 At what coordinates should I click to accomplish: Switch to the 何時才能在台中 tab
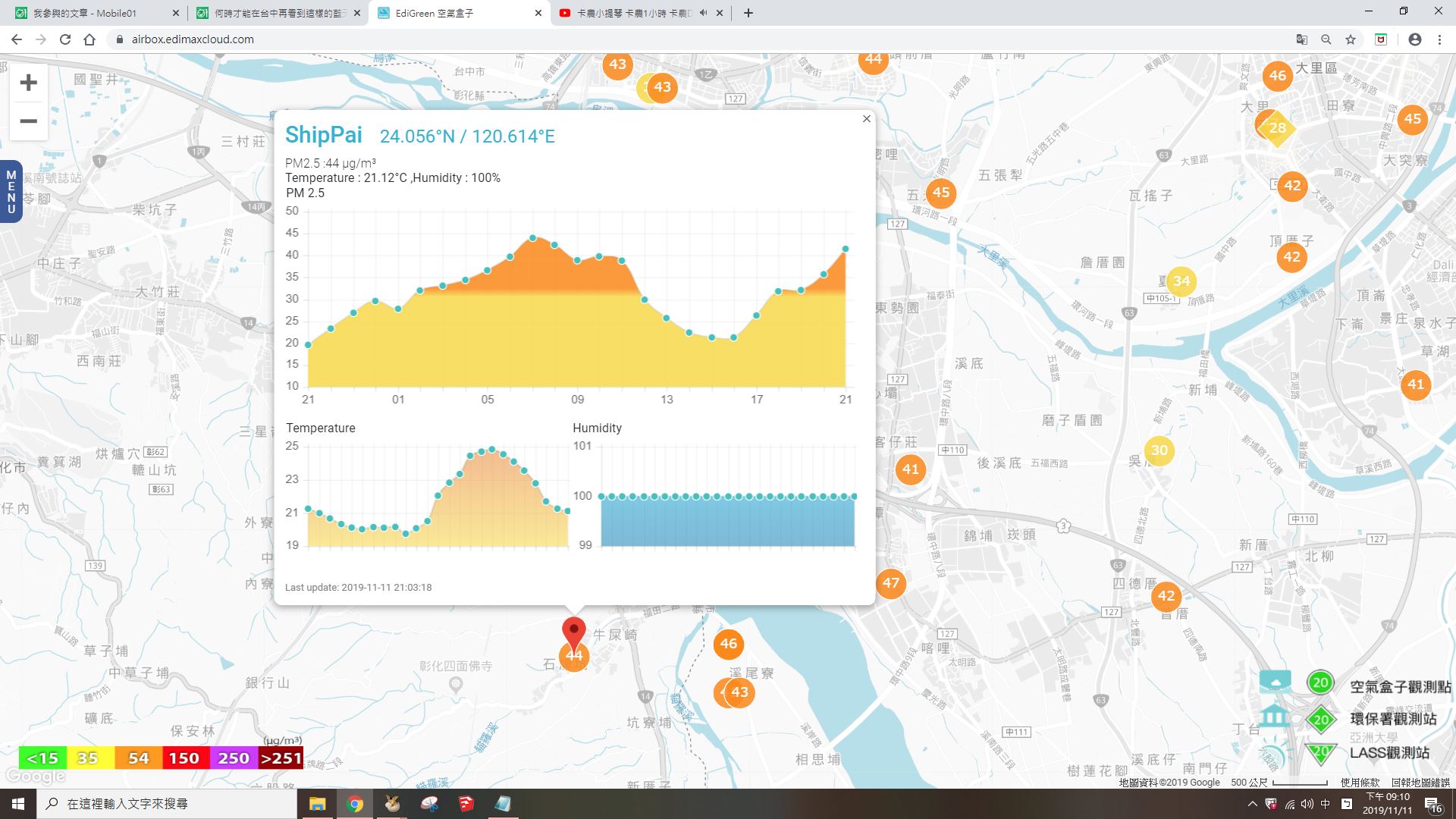coord(279,13)
